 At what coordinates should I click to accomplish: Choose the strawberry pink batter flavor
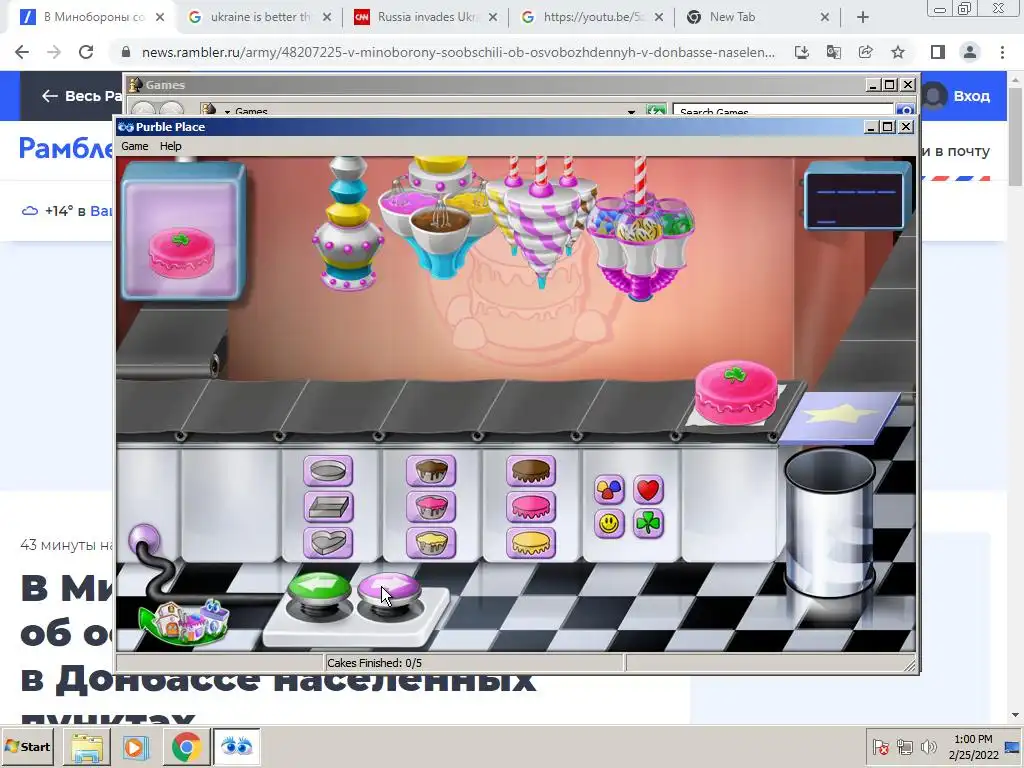[430, 507]
